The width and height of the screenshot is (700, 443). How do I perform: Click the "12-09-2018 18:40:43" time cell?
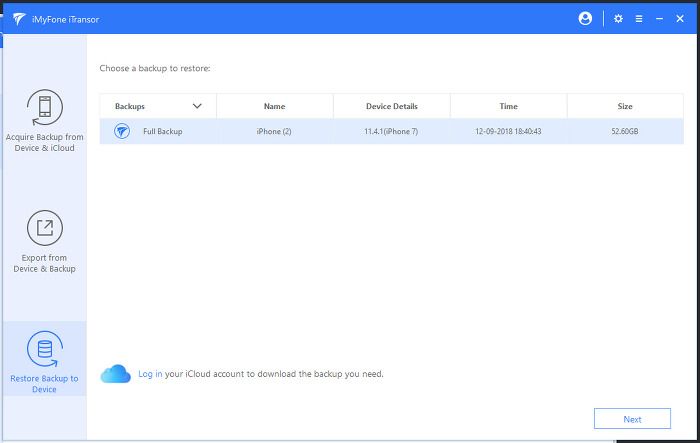(508, 131)
